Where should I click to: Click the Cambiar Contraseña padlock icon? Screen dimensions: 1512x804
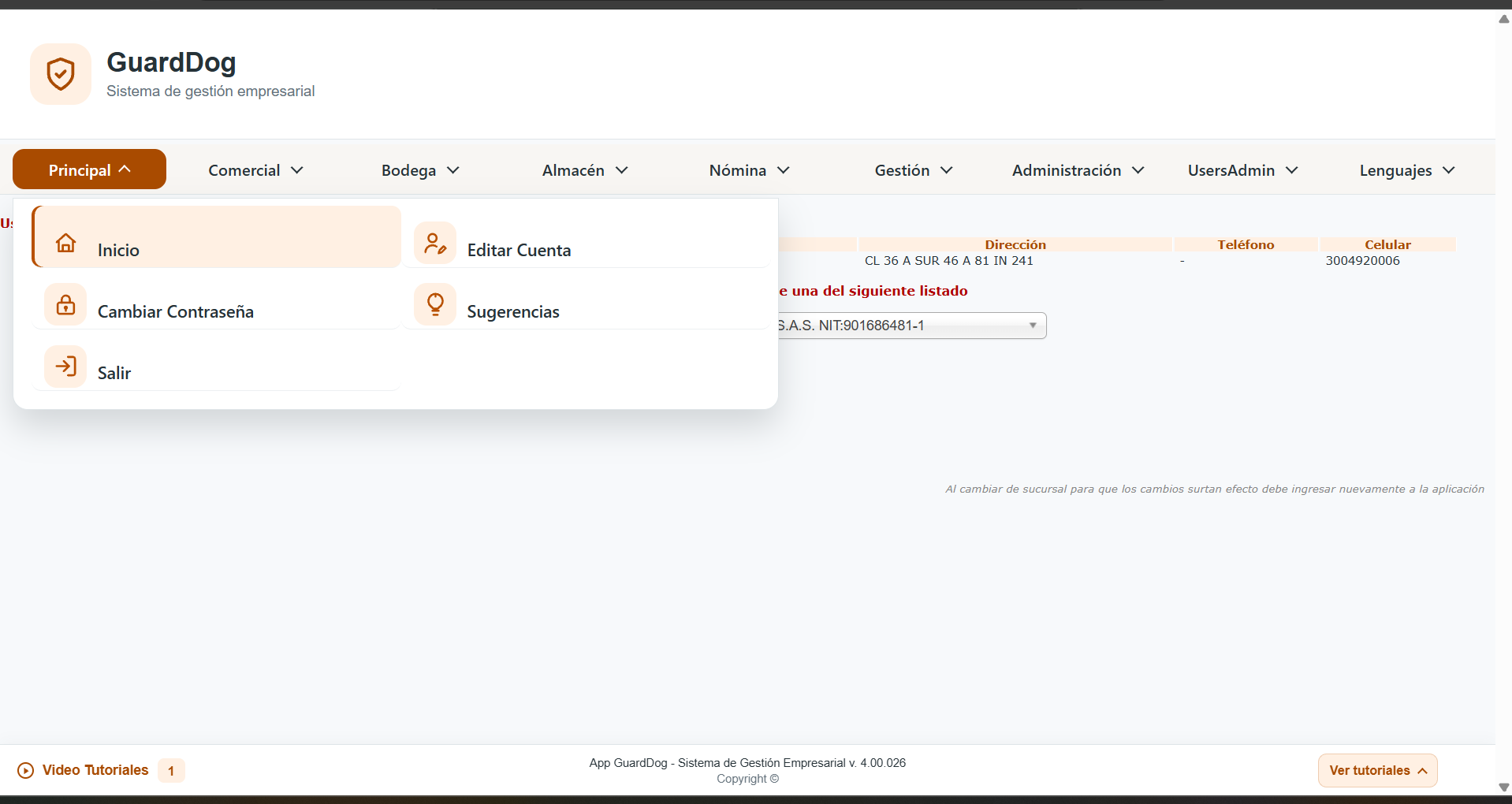pos(66,304)
